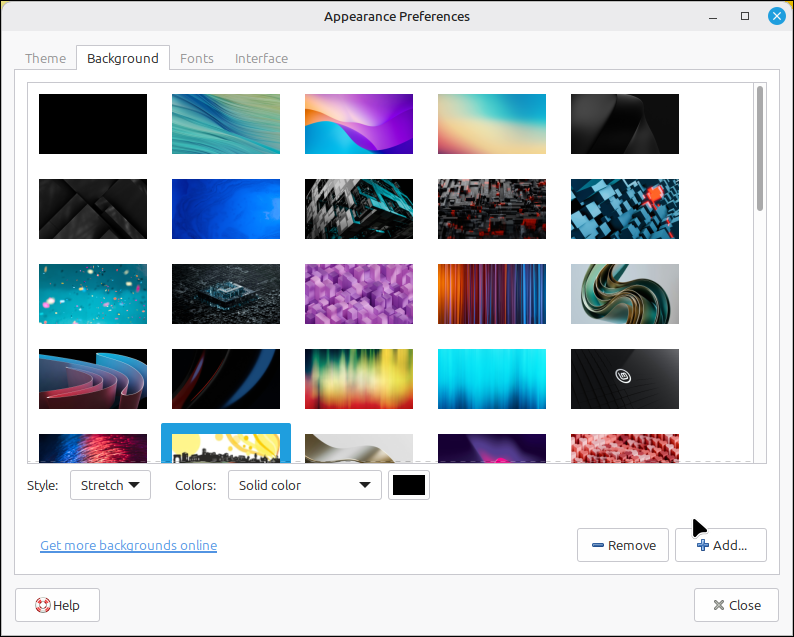Open the Fonts tab
Viewport: 794px width, 637px height.
click(197, 58)
